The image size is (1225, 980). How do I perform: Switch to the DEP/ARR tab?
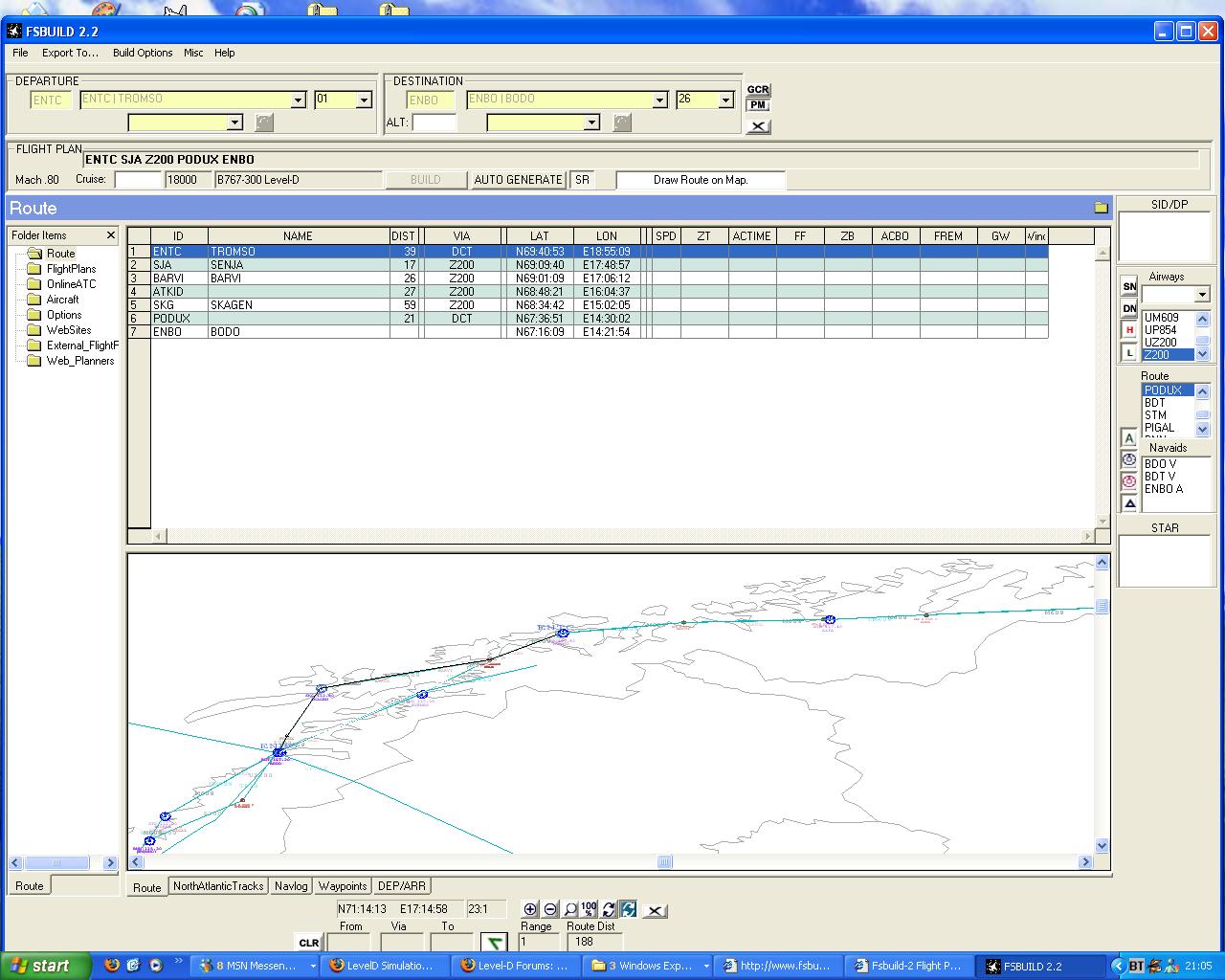(402, 886)
